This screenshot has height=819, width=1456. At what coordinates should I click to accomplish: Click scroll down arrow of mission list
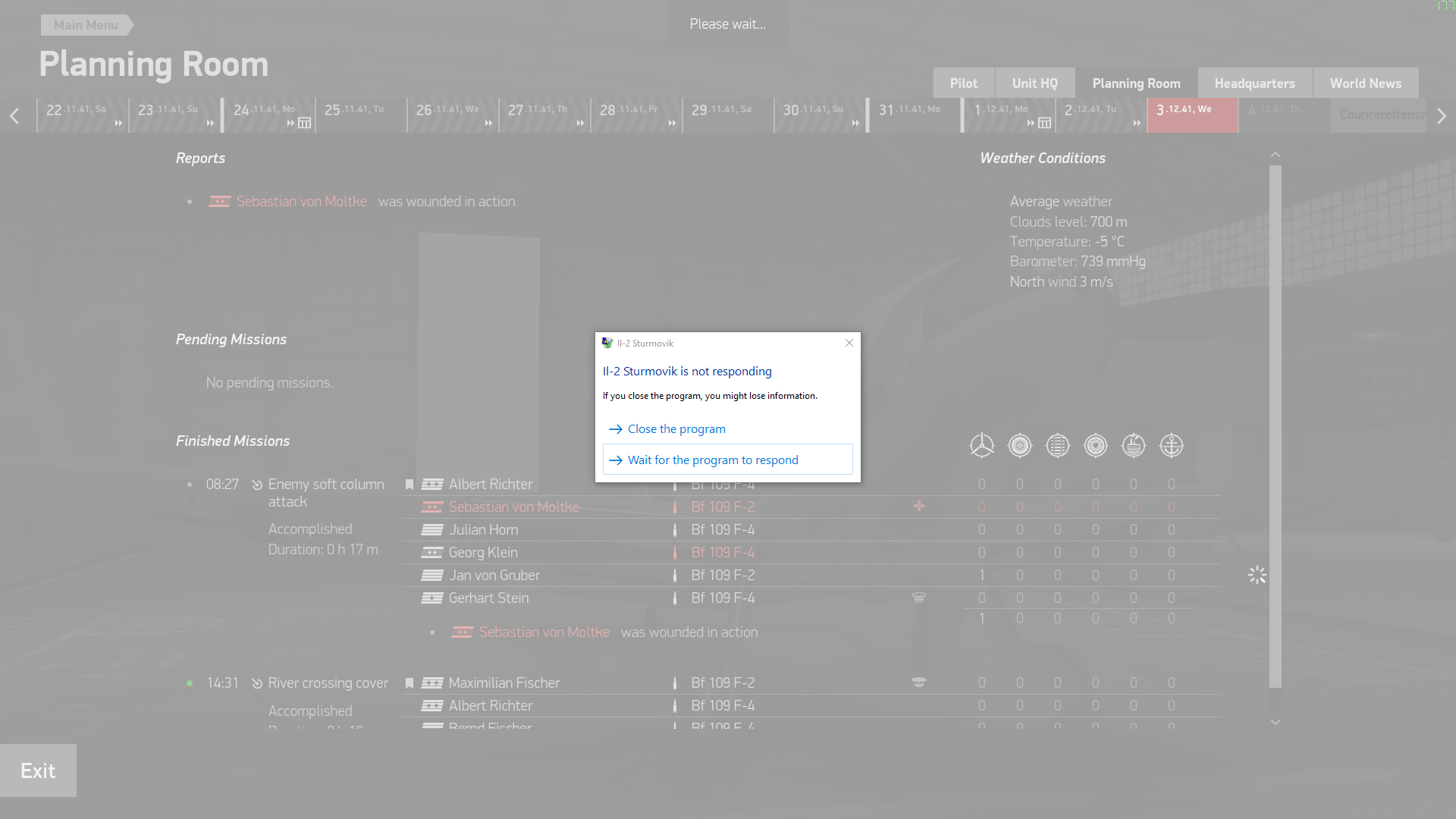point(1276,723)
